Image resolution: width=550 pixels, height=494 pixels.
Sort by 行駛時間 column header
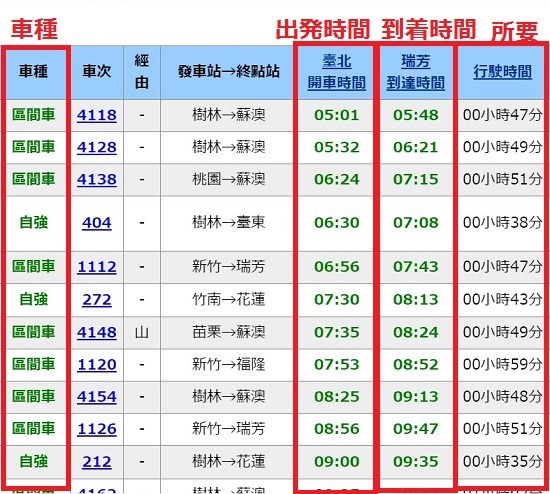pyautogui.click(x=503, y=72)
